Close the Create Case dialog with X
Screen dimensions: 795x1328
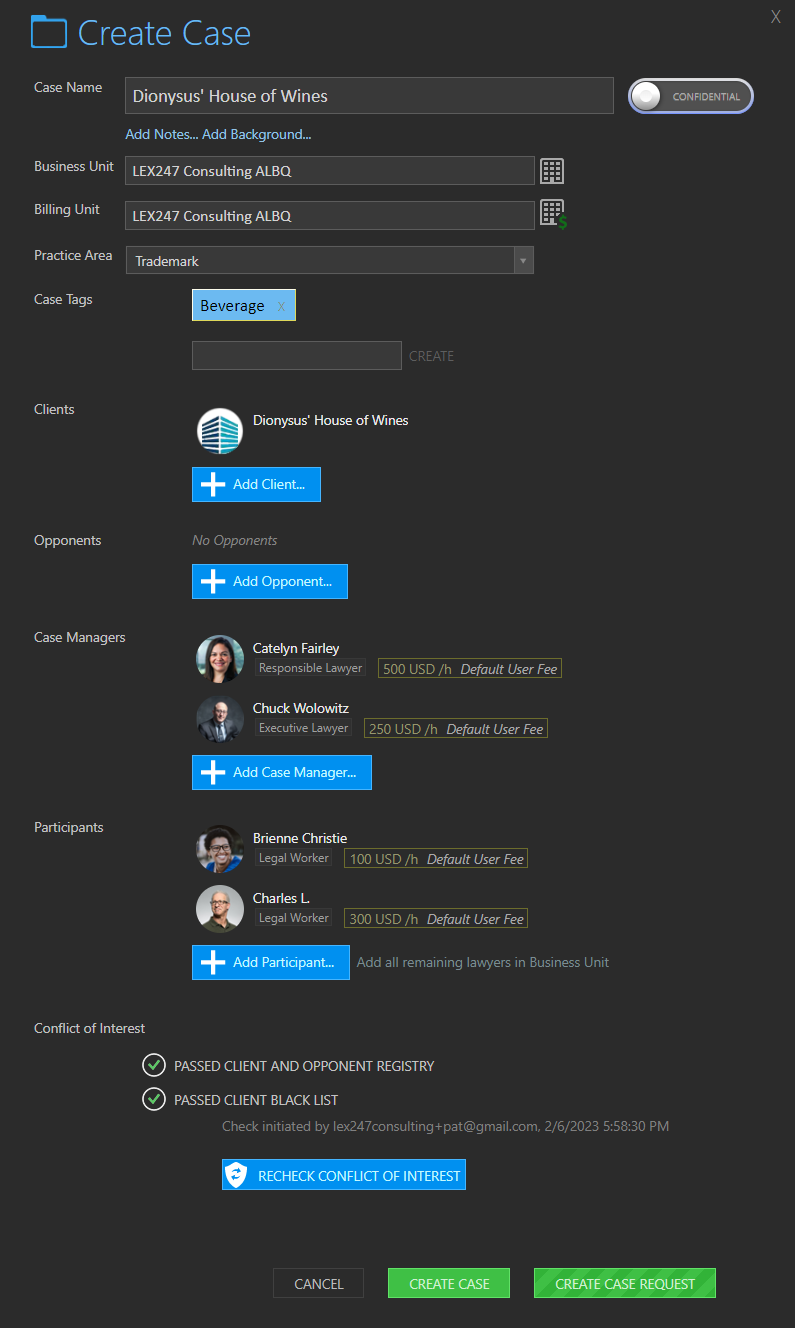tap(775, 16)
